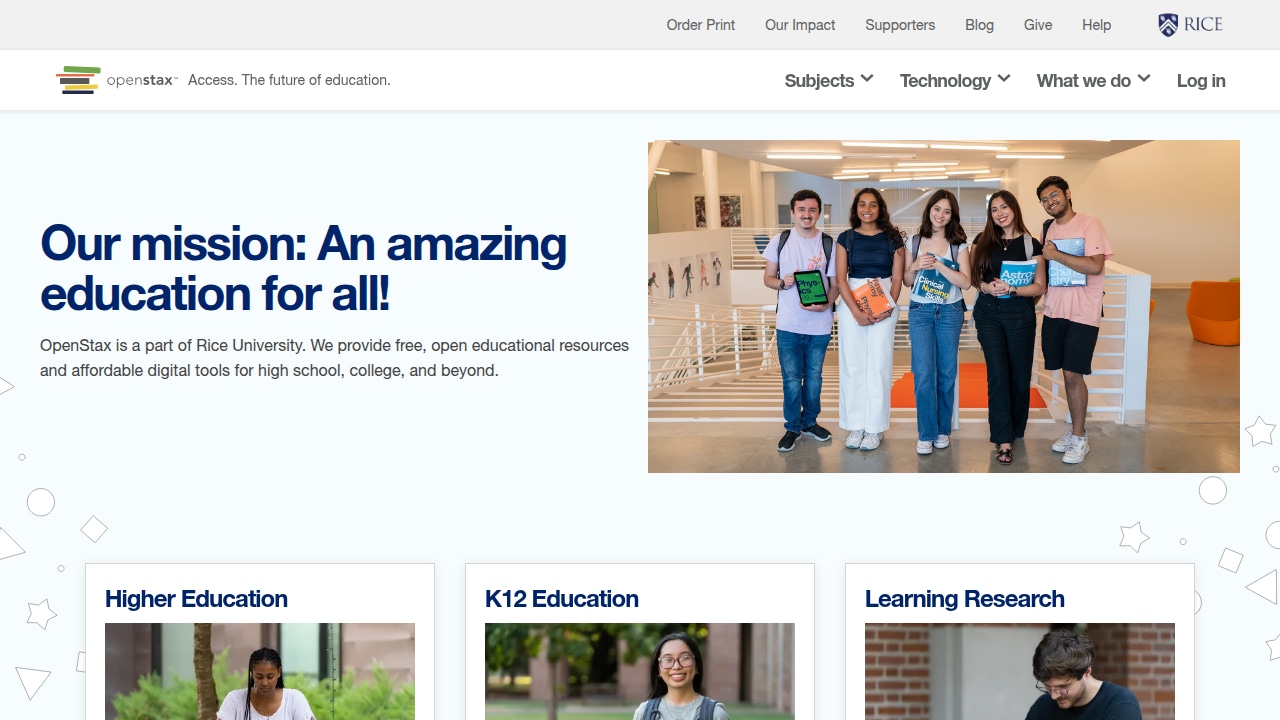Screen dimensions: 1280x720
Task: Click the Log in link
Action: pyautogui.click(x=1201, y=80)
